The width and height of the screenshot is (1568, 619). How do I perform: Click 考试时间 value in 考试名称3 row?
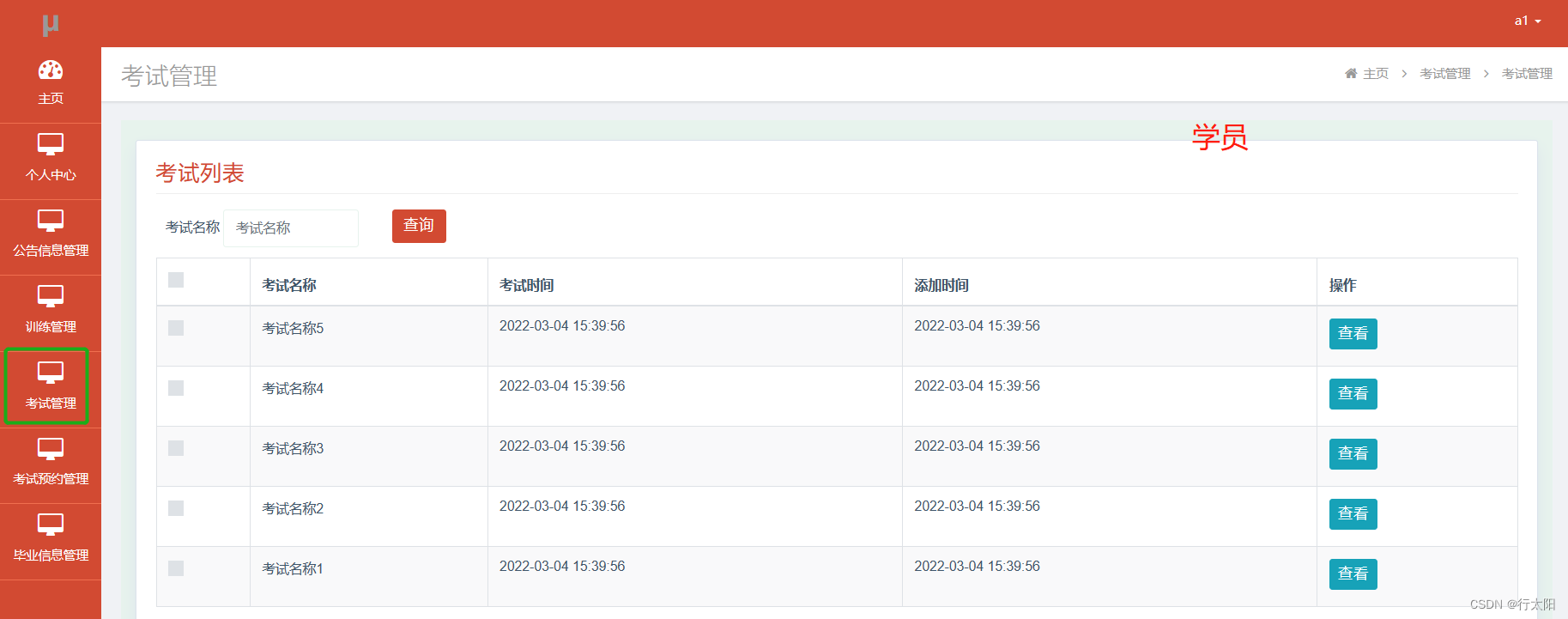pyautogui.click(x=562, y=446)
